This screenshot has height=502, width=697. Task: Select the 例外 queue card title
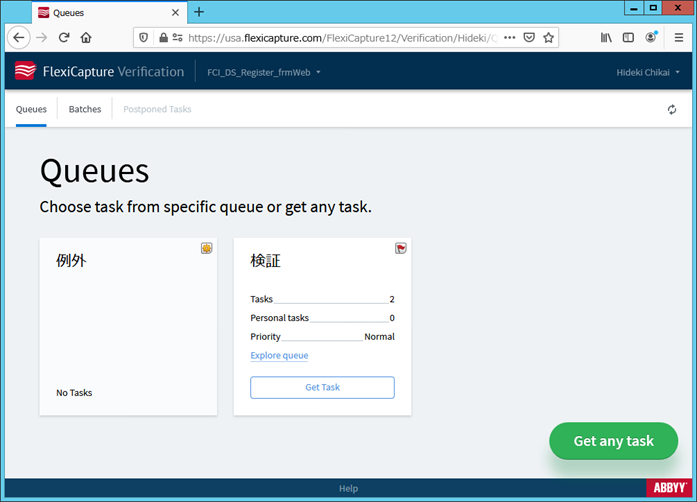71,261
